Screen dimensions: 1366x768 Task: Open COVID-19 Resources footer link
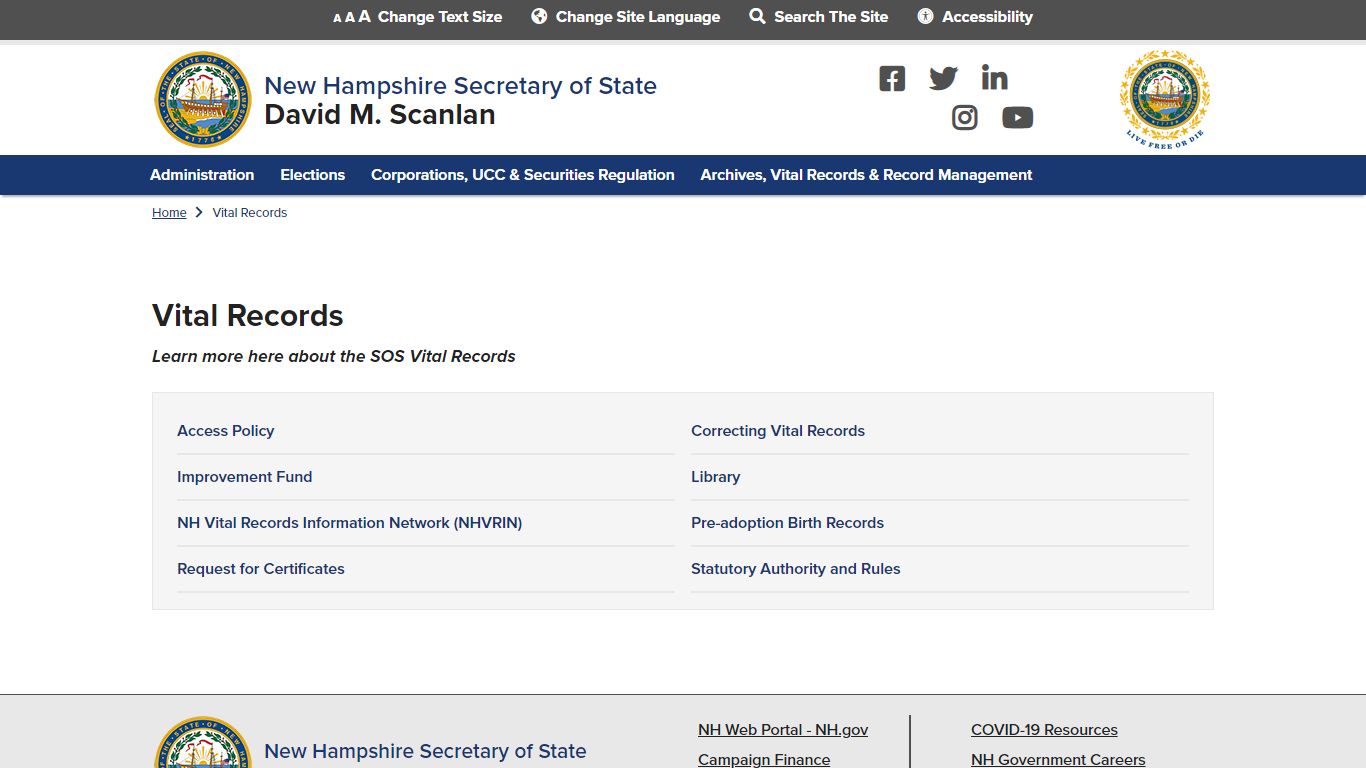coord(1044,730)
